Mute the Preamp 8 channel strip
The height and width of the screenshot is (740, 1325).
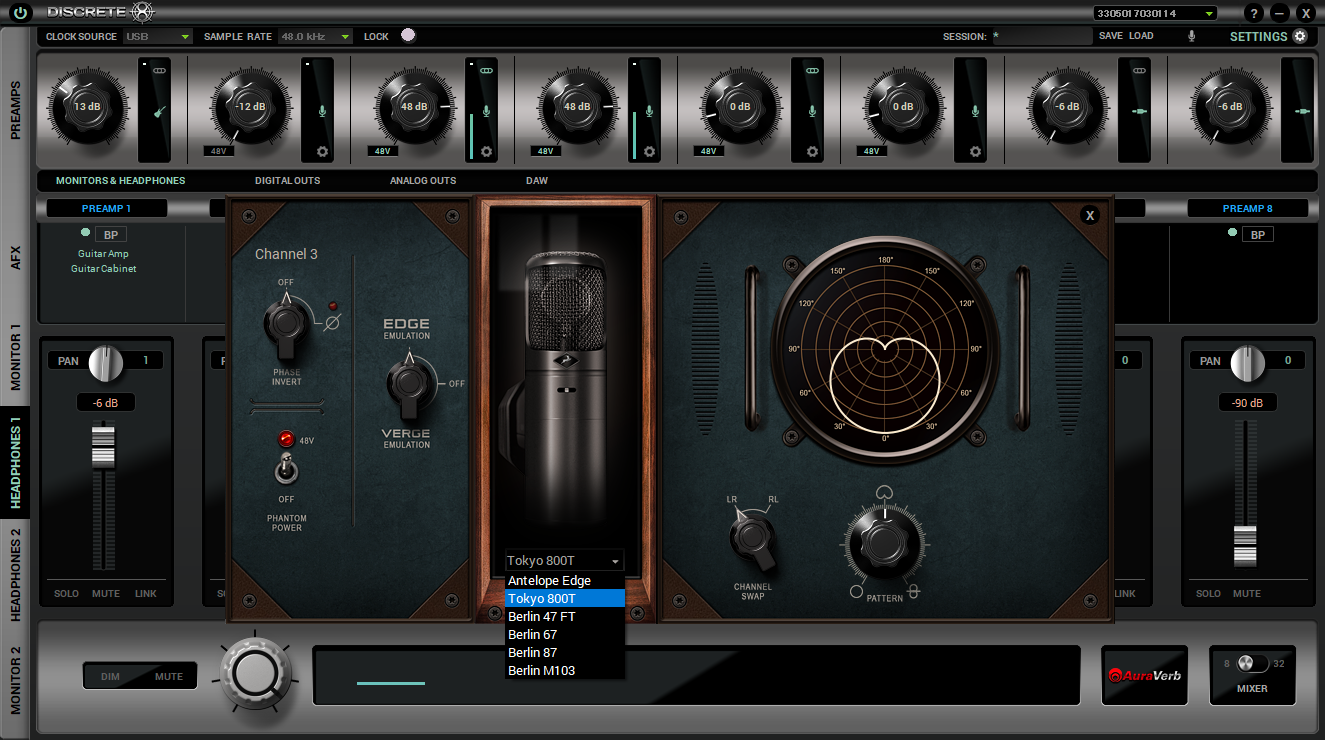point(1247,594)
